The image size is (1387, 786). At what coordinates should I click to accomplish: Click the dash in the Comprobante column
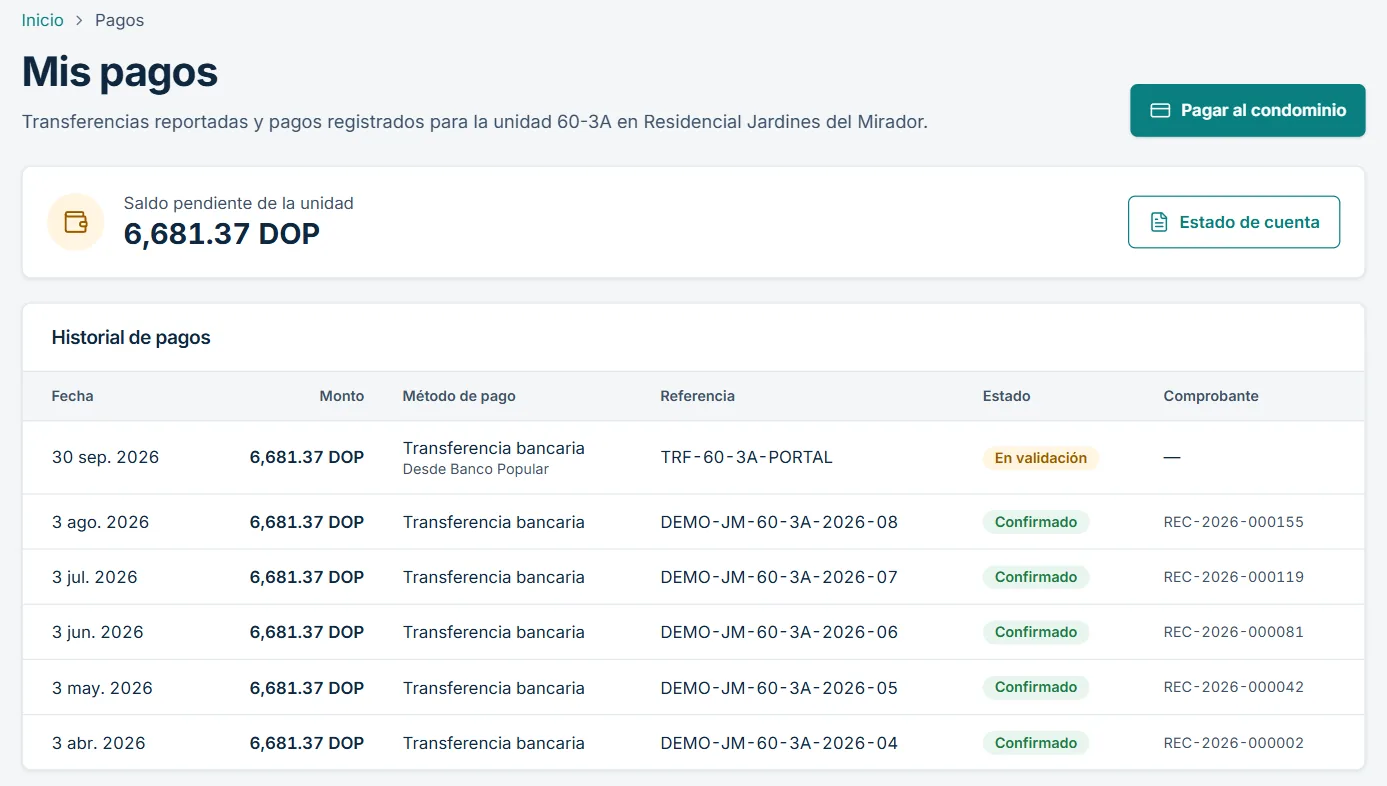pos(1172,457)
